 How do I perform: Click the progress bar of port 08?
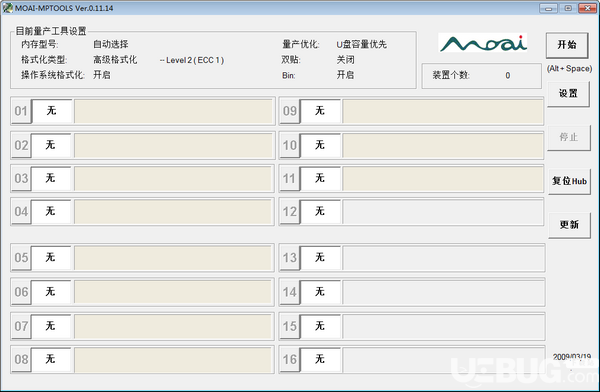(x=173, y=359)
